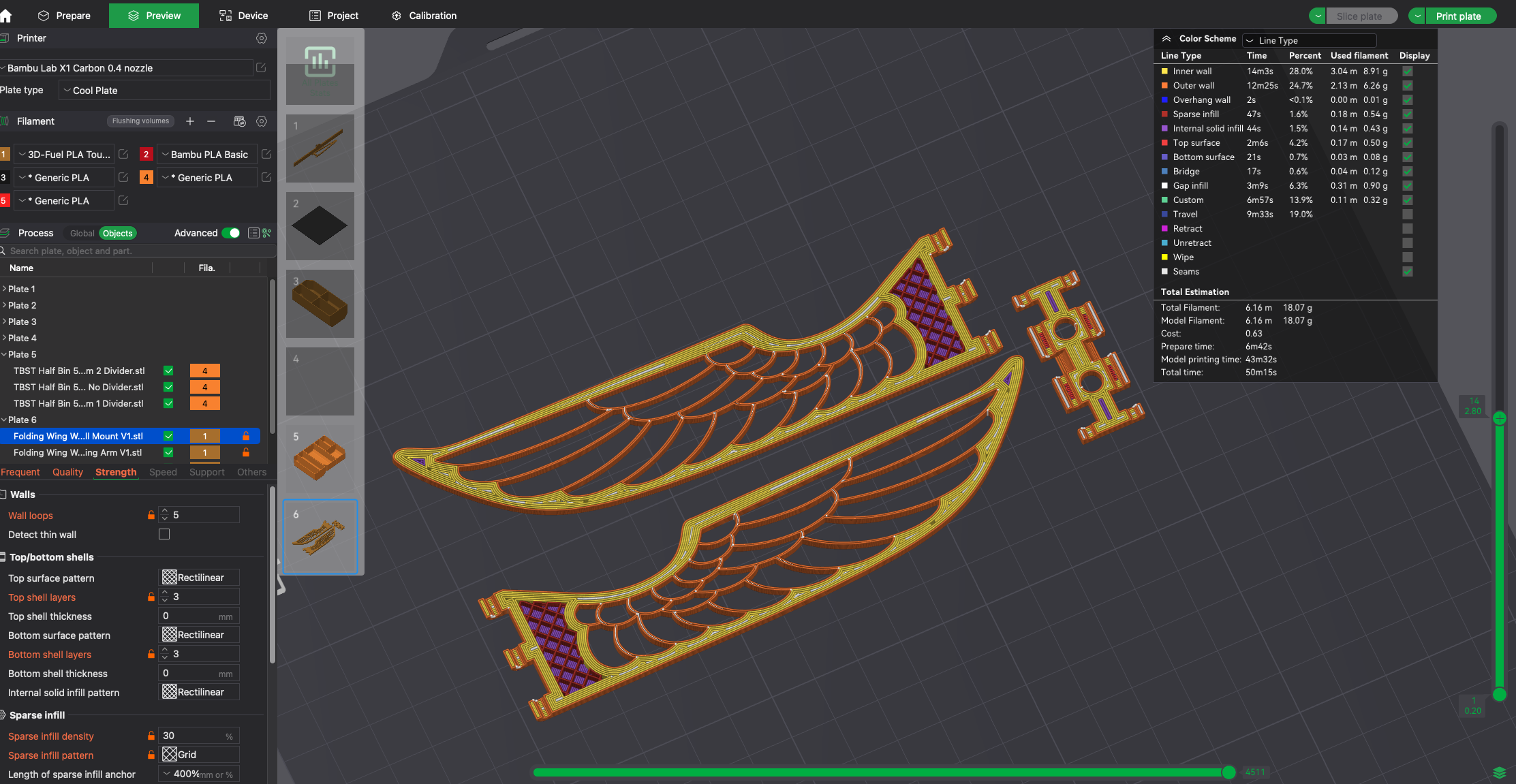
Task: Click the Flushing volumes button
Action: [x=140, y=121]
